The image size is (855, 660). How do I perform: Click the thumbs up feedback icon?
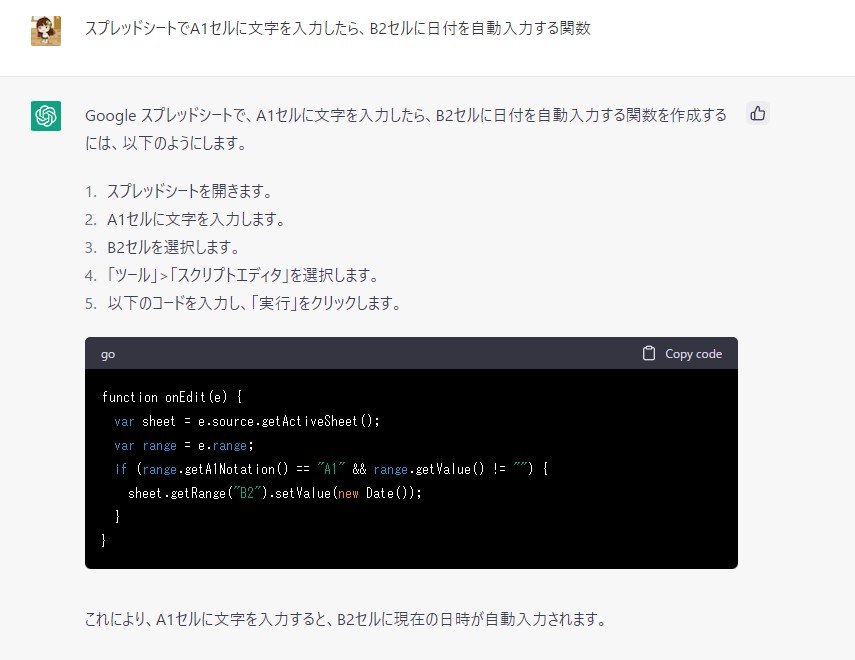point(758,114)
